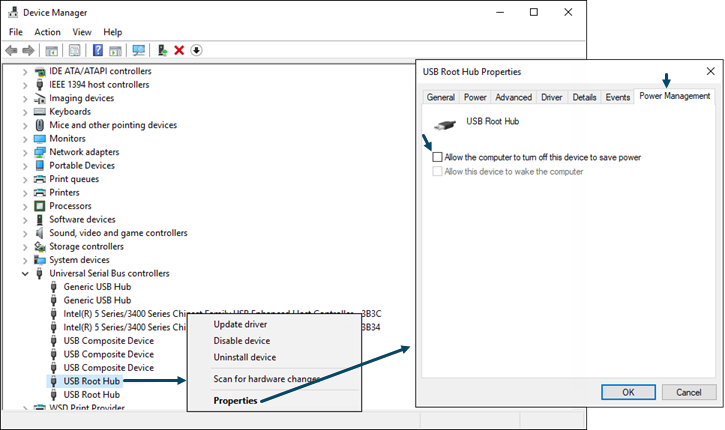
Task: Expand the Network adapters category
Action: 25,152
